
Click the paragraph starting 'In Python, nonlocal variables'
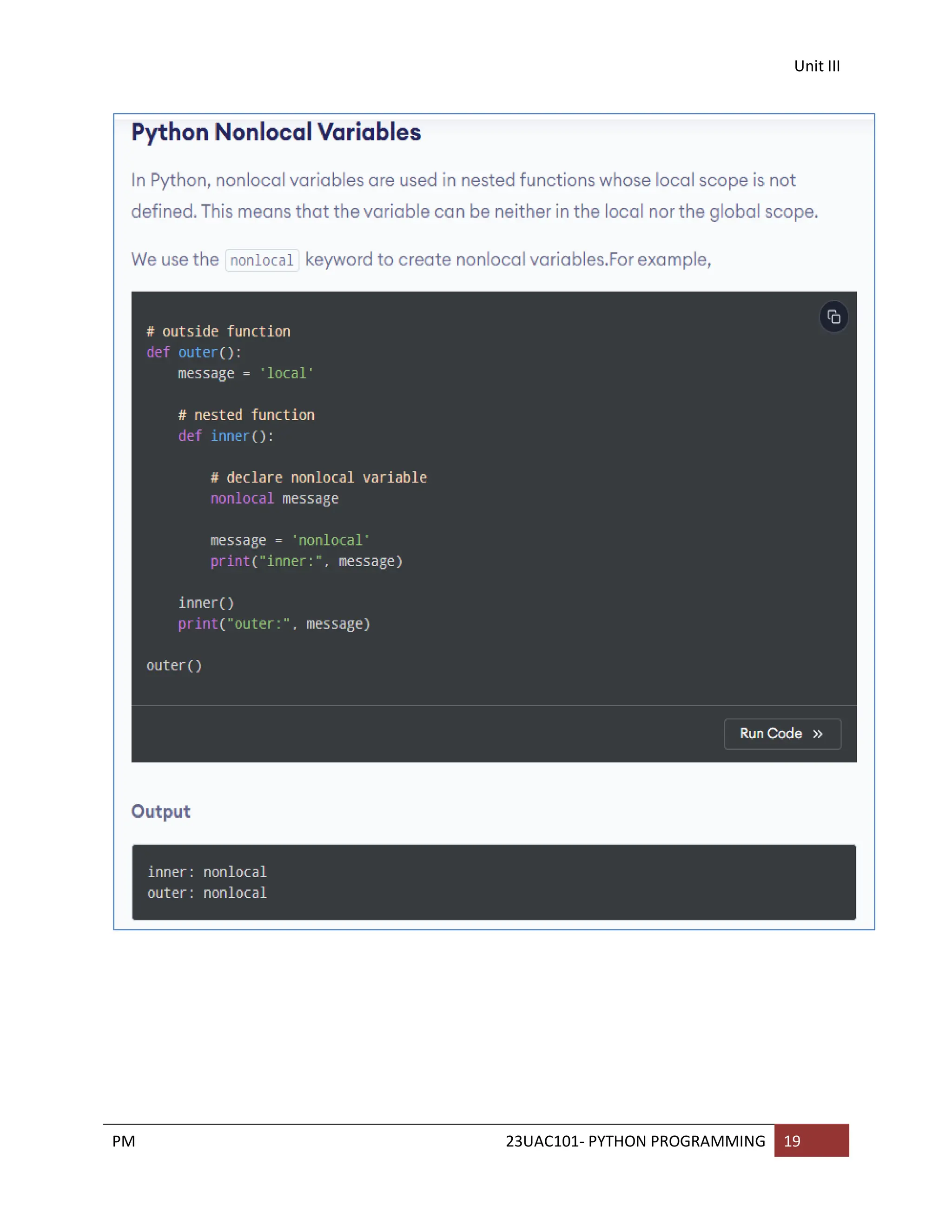pyautogui.click(x=474, y=196)
